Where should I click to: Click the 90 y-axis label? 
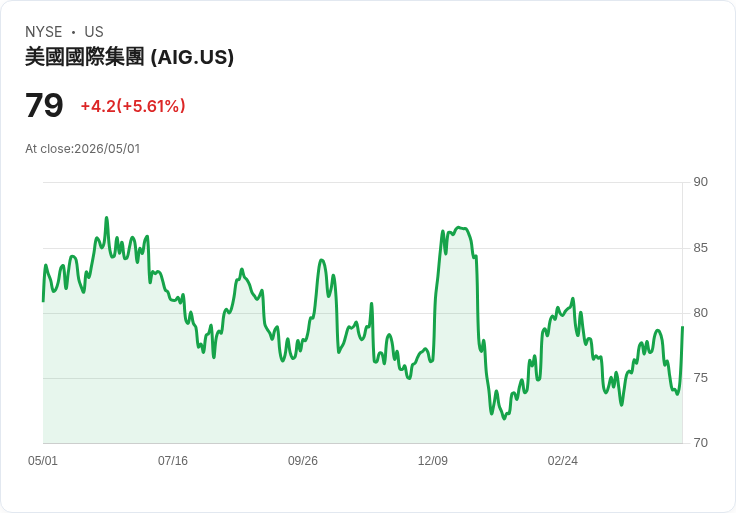coord(700,182)
